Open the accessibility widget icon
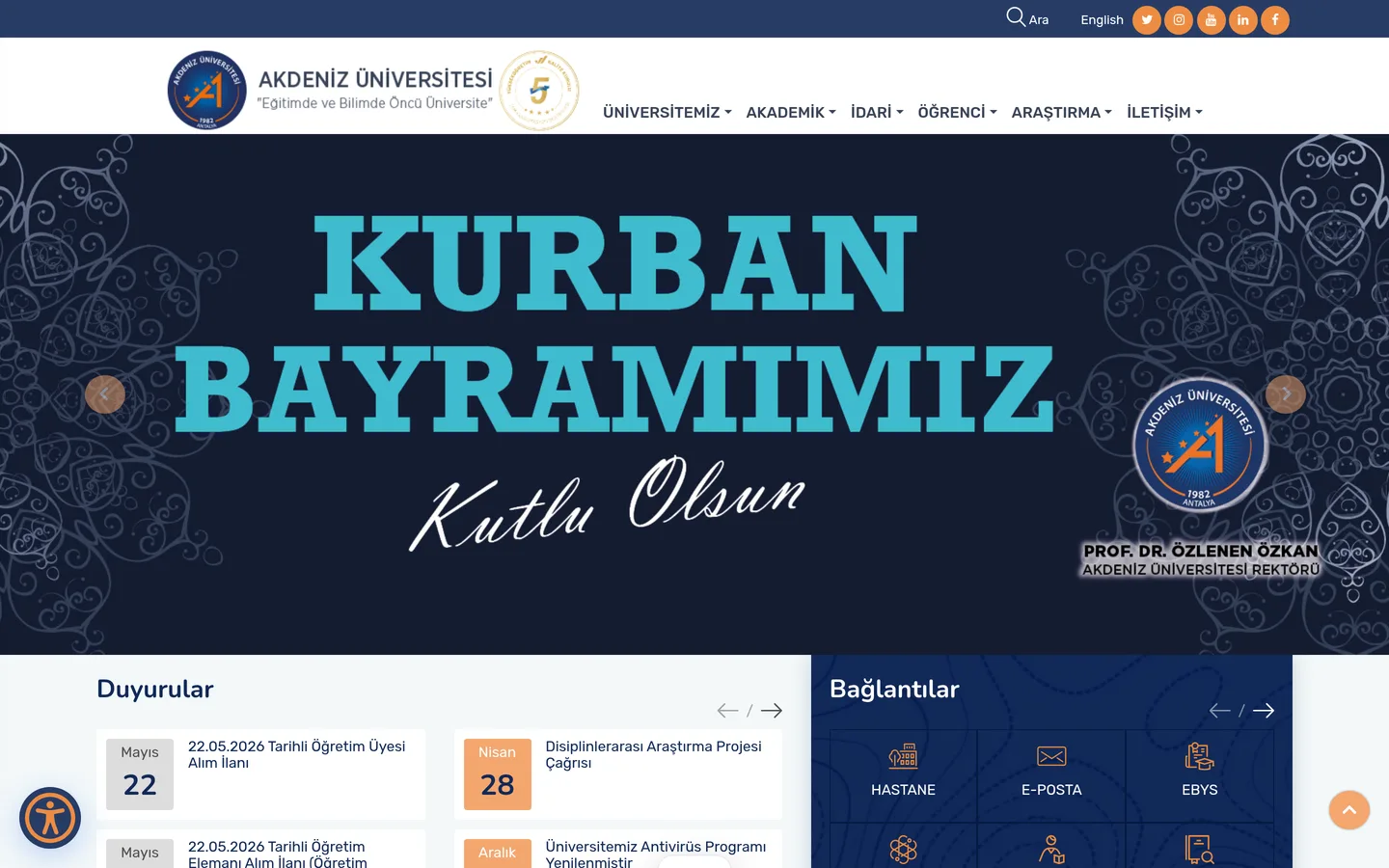This screenshot has width=1389, height=868. pyautogui.click(x=50, y=818)
